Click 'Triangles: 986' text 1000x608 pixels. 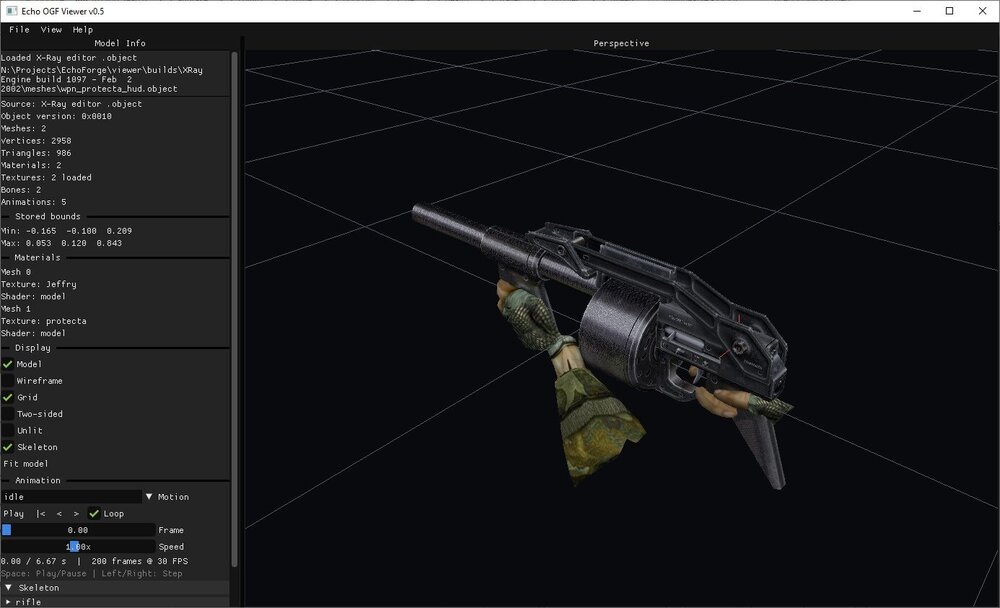[36, 153]
